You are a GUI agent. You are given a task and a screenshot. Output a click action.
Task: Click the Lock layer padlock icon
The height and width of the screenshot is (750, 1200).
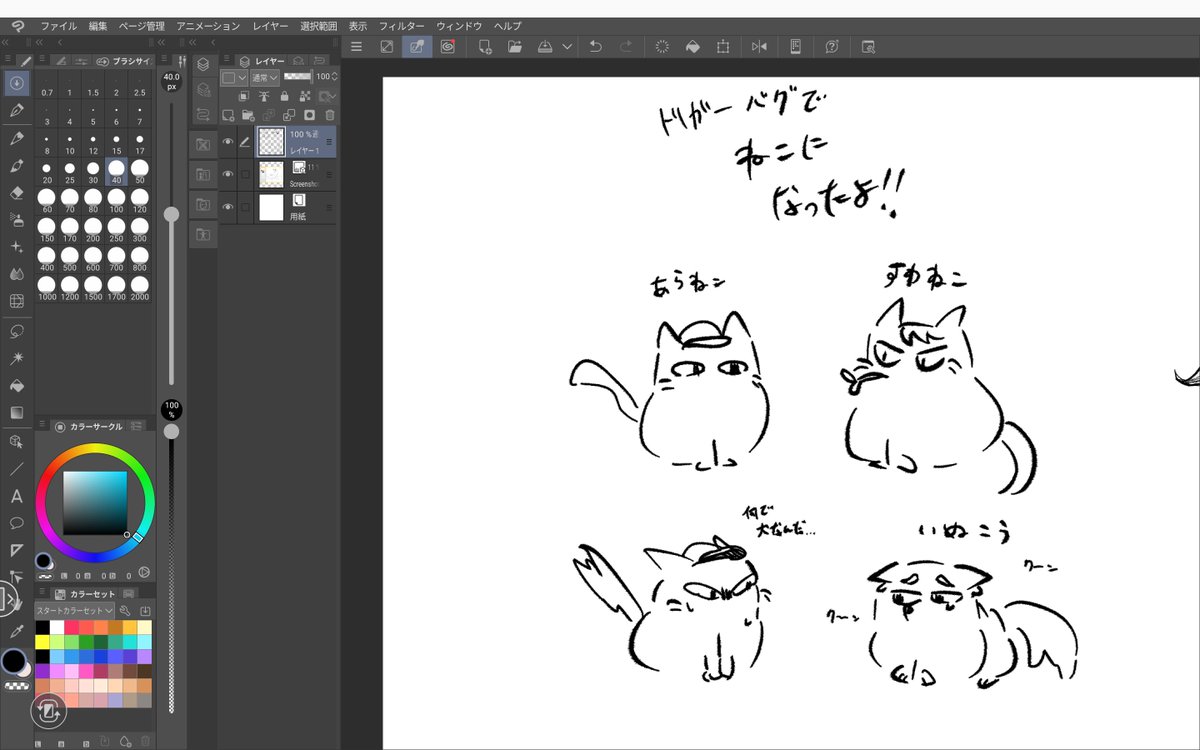pyautogui.click(x=285, y=96)
